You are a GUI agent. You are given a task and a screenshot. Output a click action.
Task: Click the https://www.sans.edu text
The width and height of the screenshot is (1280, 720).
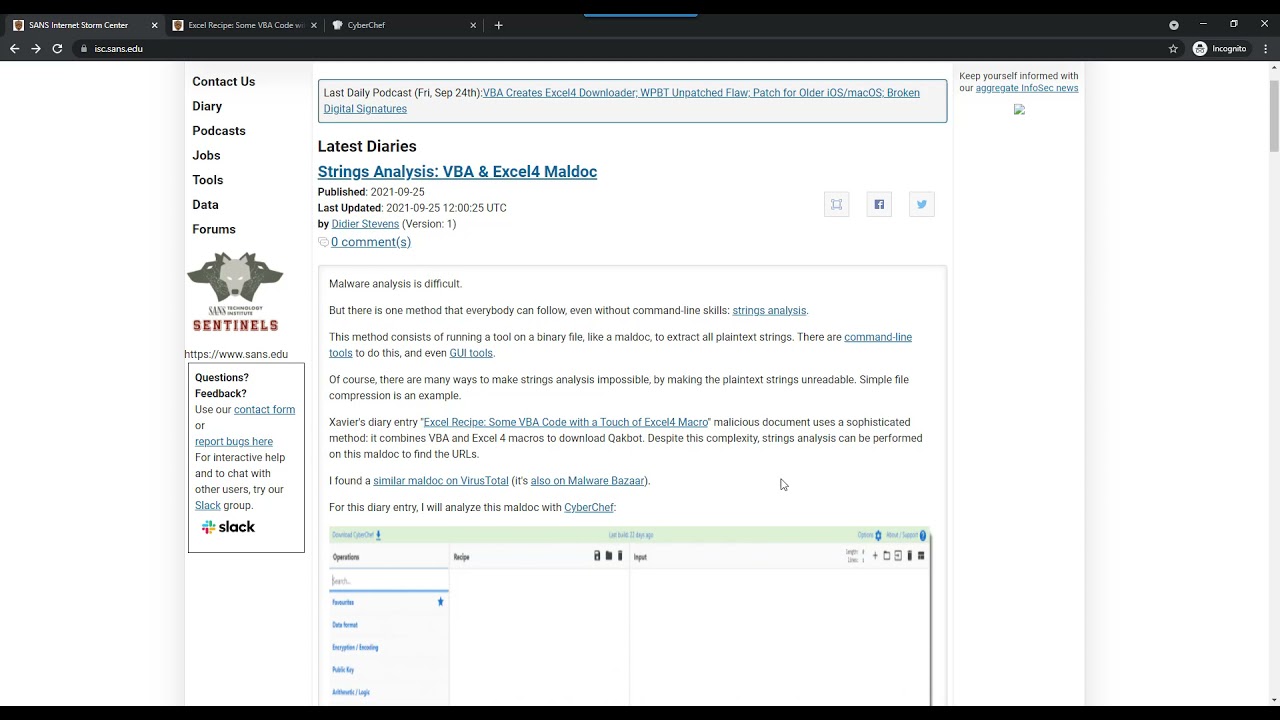pyautogui.click(x=236, y=354)
